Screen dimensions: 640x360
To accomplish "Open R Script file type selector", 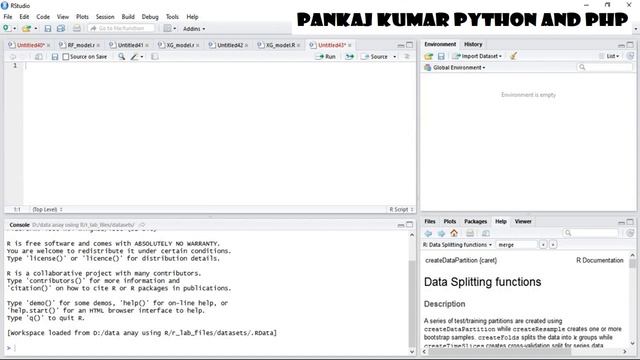I will click(401, 209).
